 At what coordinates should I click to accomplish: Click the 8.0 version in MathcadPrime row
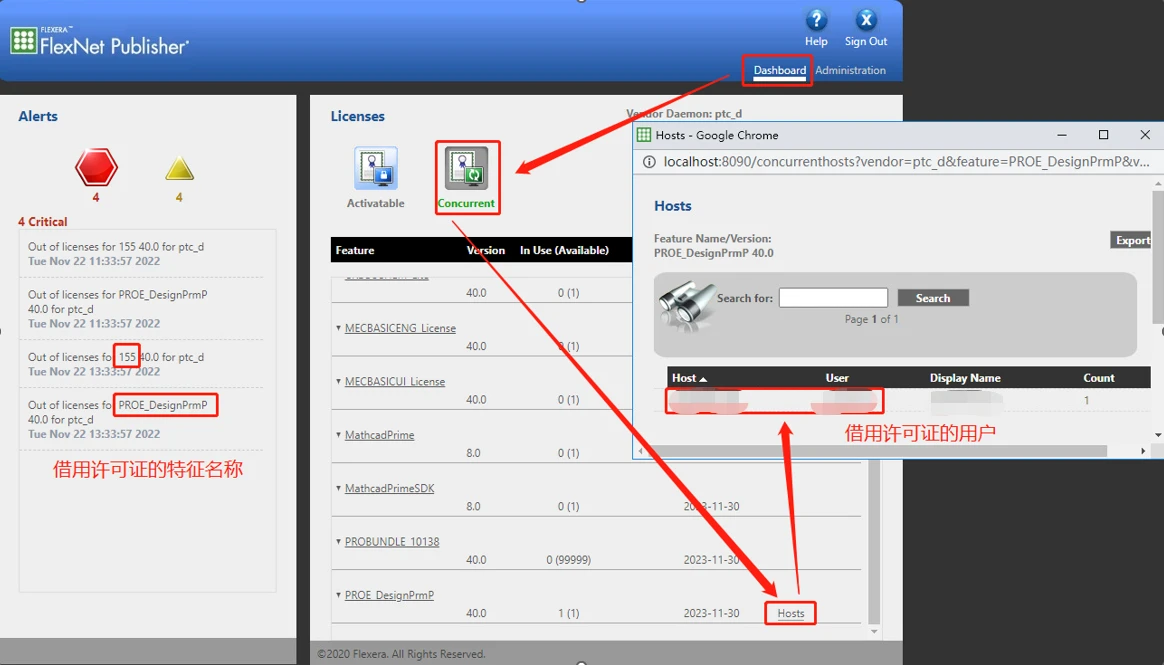pyautogui.click(x=473, y=453)
